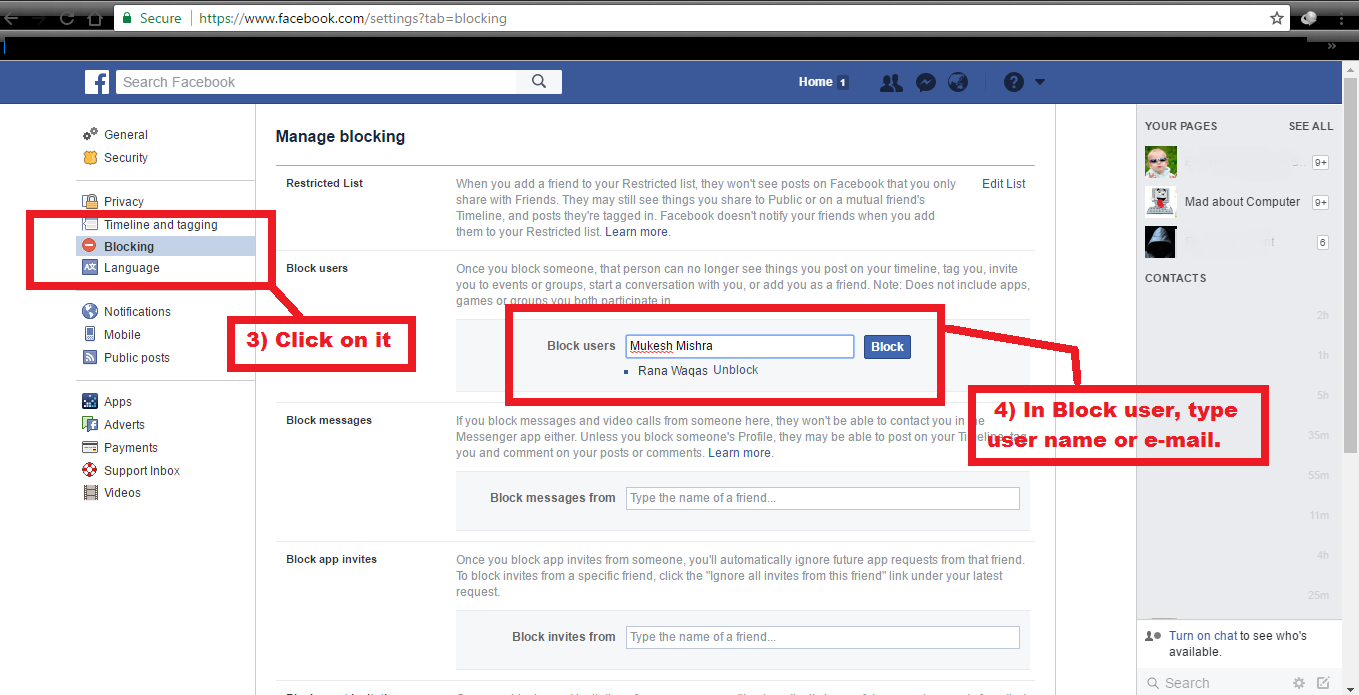Bookmark the page with the star icon

coord(1277,18)
